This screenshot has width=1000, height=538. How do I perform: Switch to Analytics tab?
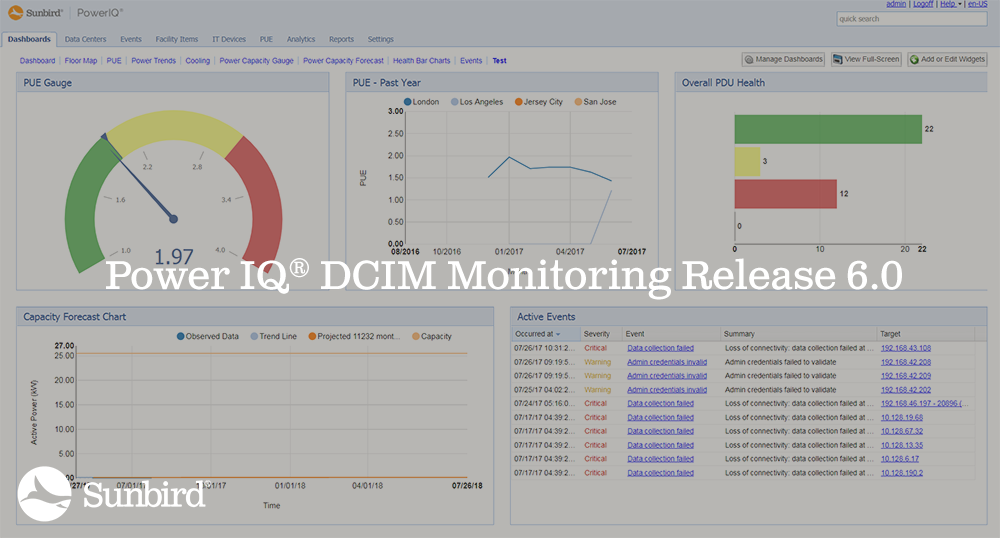point(301,40)
